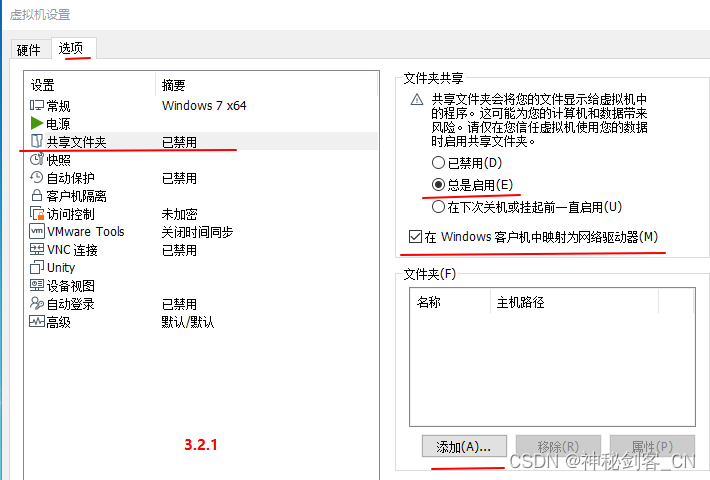
Task: Click the 共享文件夹 shared folders icon
Action: point(37,141)
